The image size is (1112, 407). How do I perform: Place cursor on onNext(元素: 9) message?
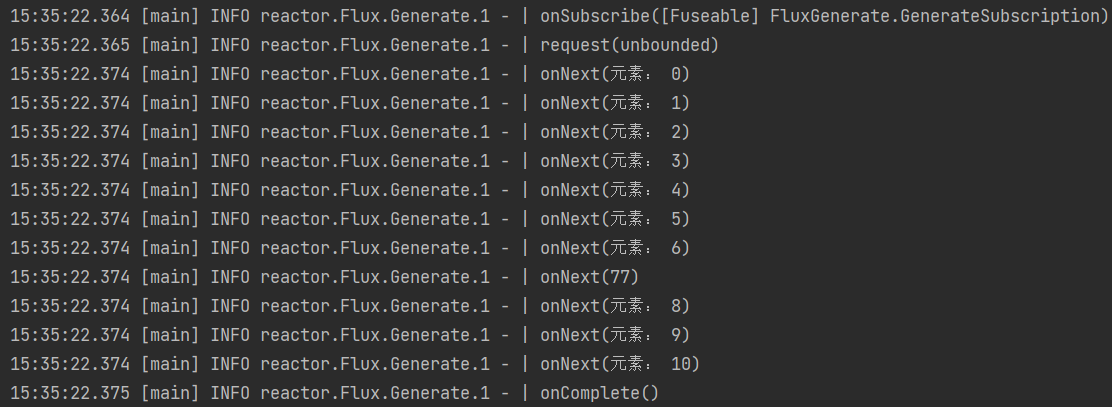(614, 335)
